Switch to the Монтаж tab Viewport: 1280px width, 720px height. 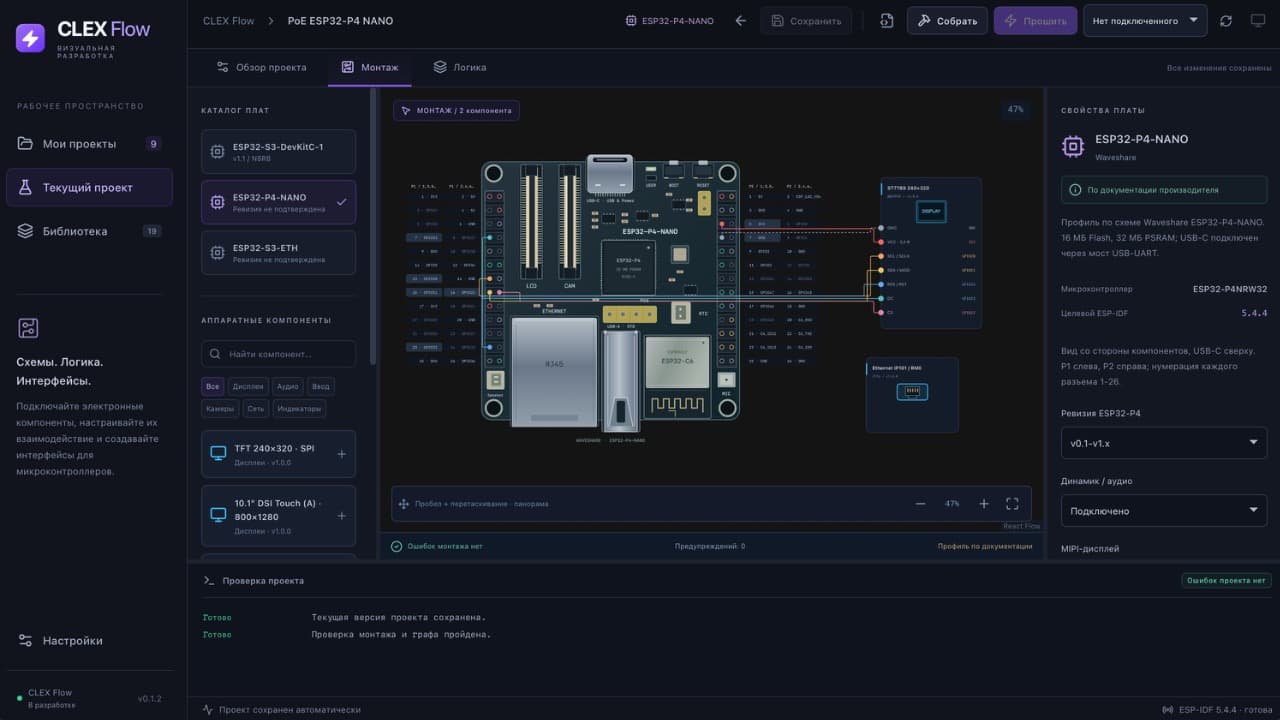click(x=370, y=67)
